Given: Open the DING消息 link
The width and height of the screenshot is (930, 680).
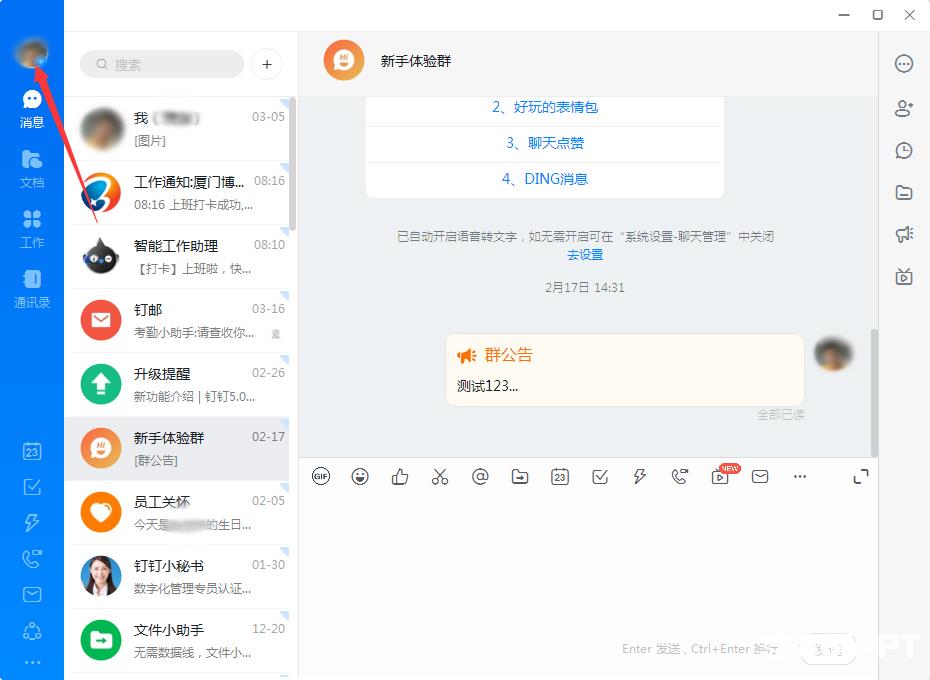Looking at the screenshot, I should click(545, 179).
